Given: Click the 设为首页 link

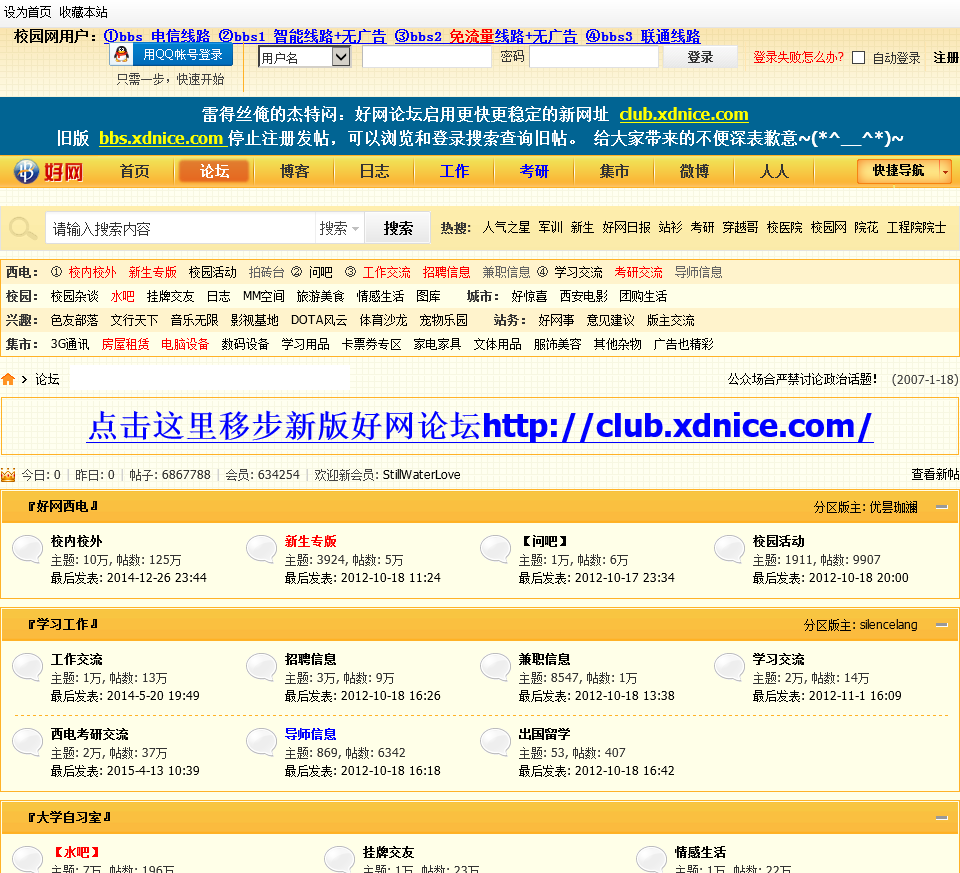Looking at the screenshot, I should pyautogui.click(x=28, y=12).
